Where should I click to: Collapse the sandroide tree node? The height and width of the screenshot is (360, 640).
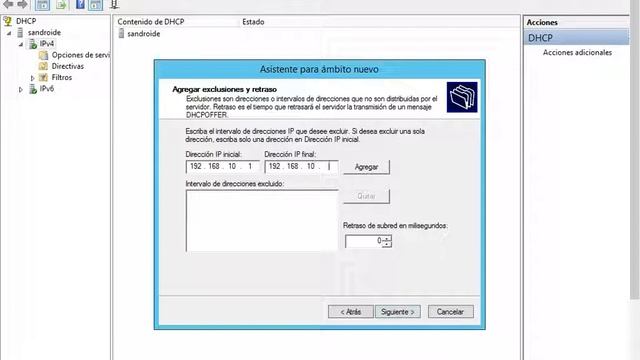[9, 33]
